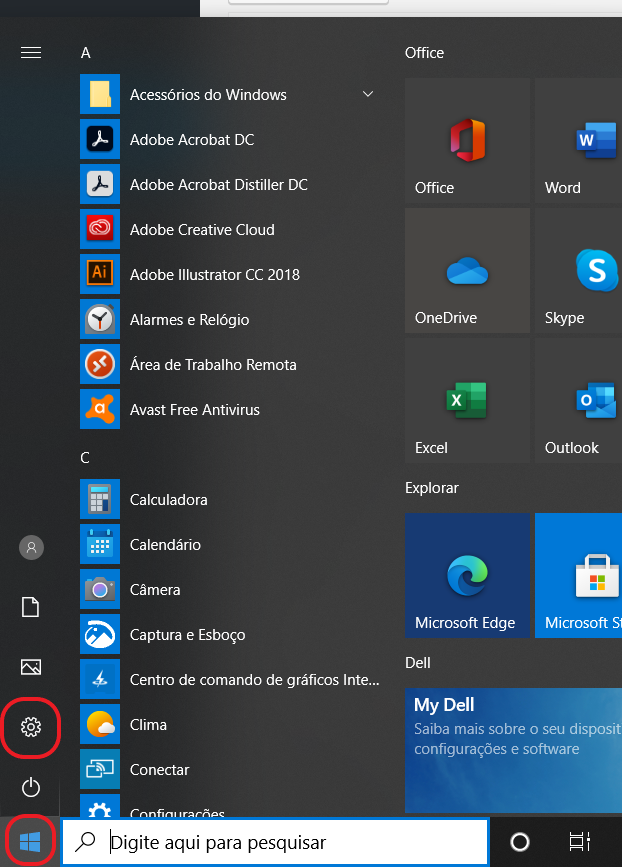
Task: Open Alarmes e Relógio entry
Action: pyautogui.click(x=189, y=320)
